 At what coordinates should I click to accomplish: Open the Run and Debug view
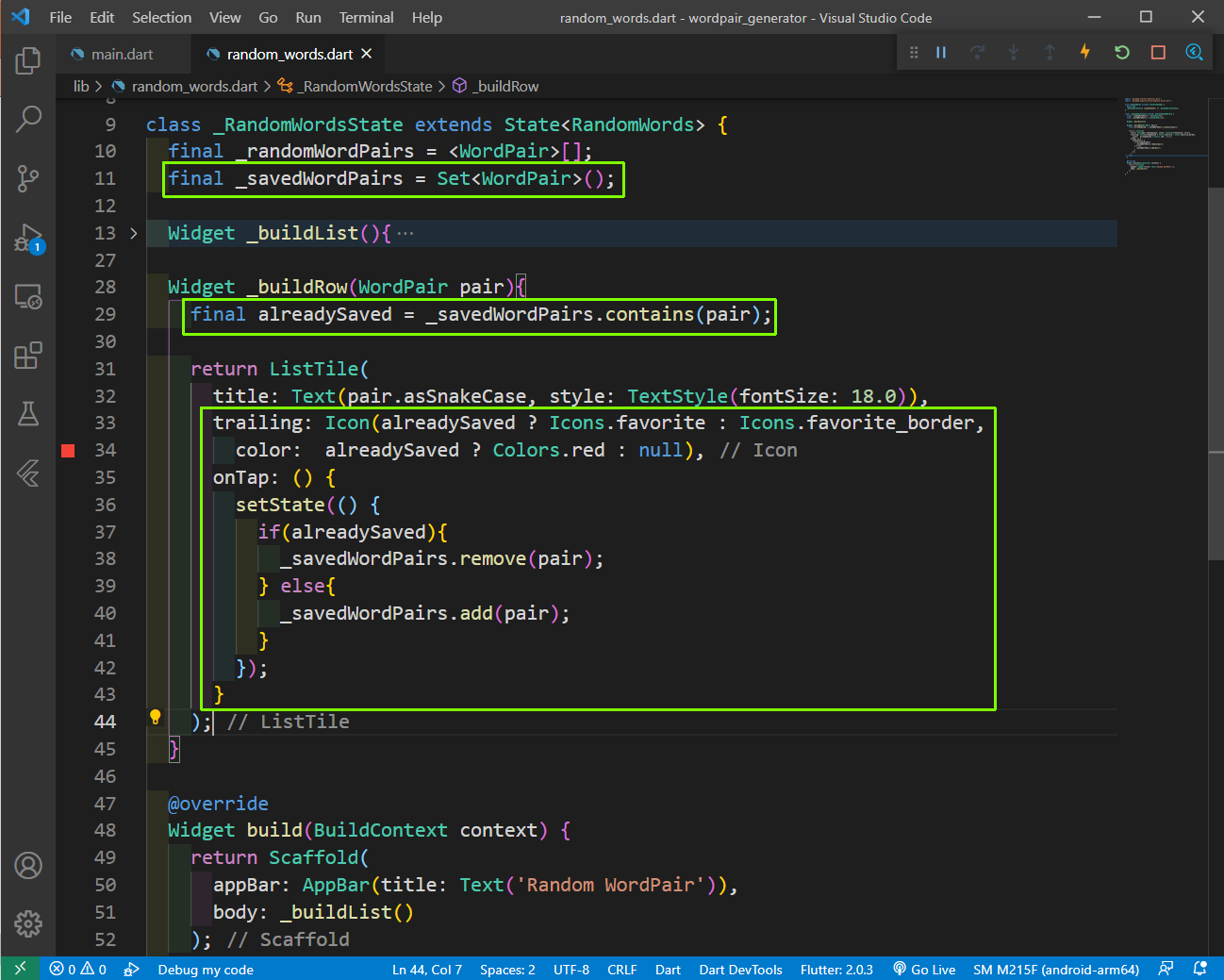pos(28,238)
